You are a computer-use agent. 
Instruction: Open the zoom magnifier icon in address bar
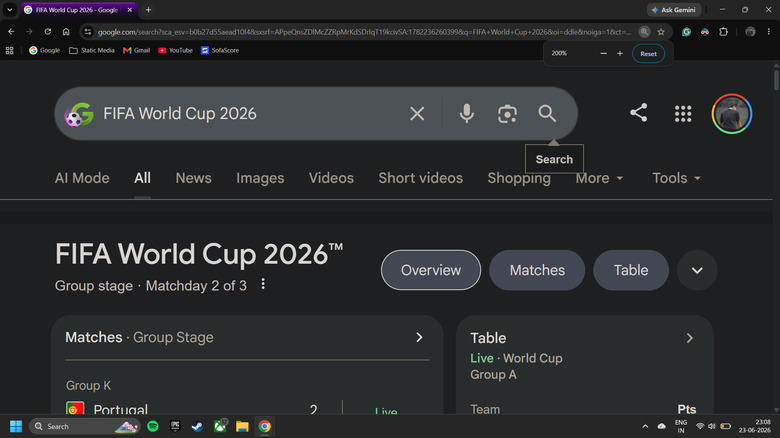coord(644,32)
